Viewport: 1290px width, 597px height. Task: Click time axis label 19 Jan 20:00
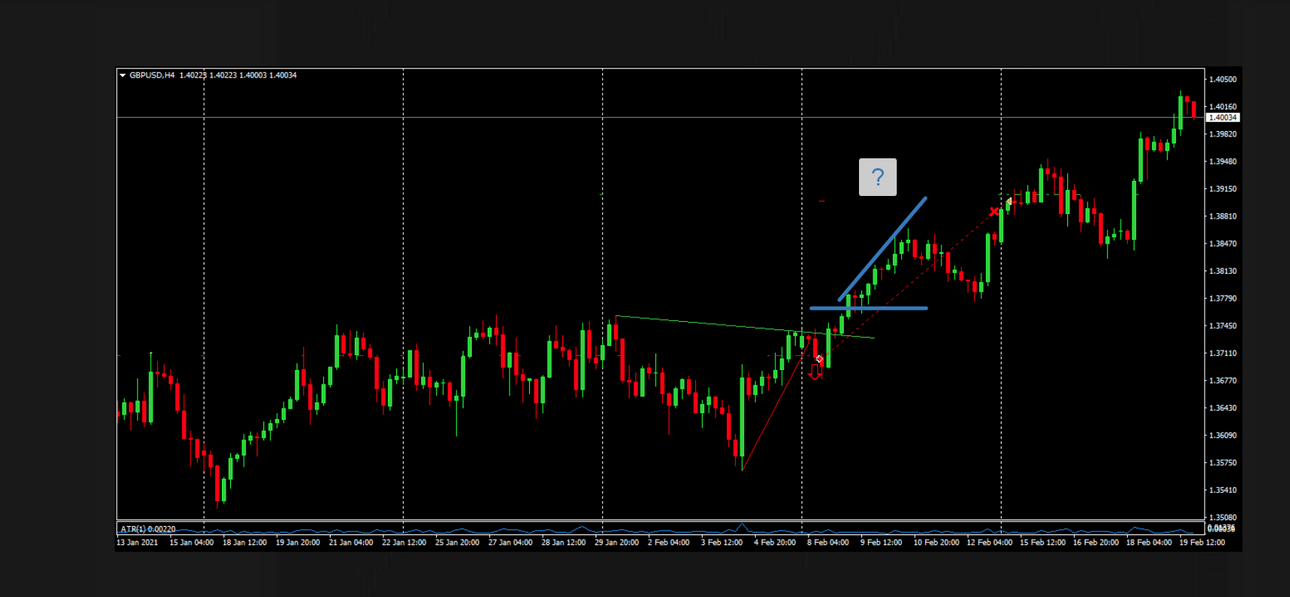coord(298,542)
